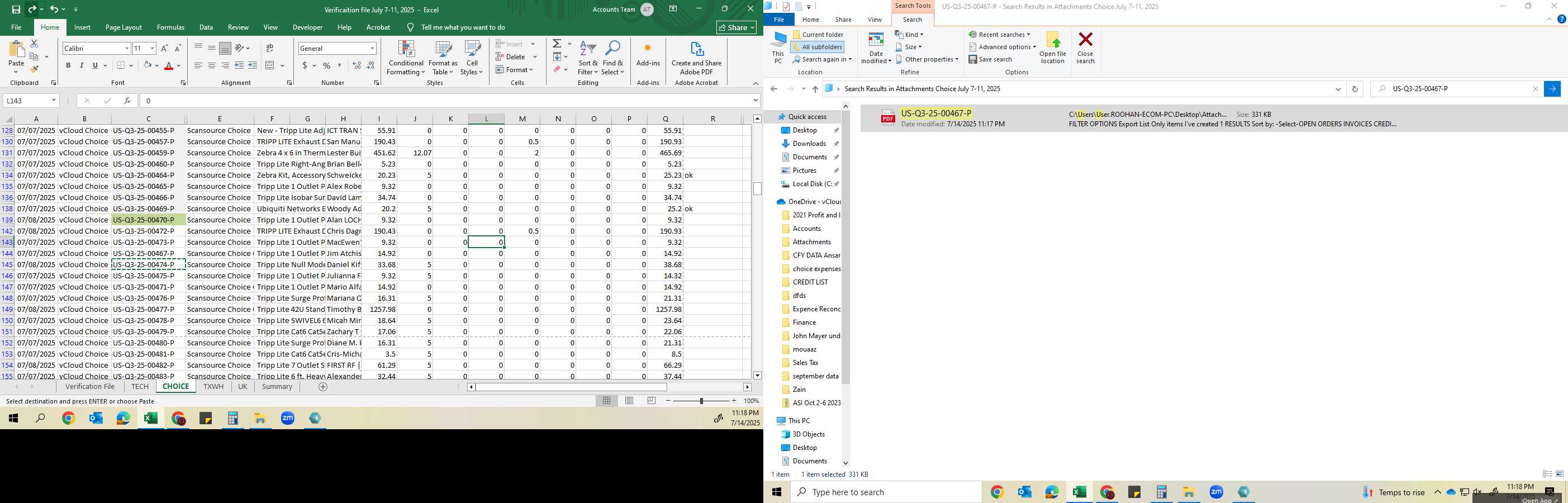Open the Formulas ribbon tab
The image size is (1568, 503).
click(170, 27)
